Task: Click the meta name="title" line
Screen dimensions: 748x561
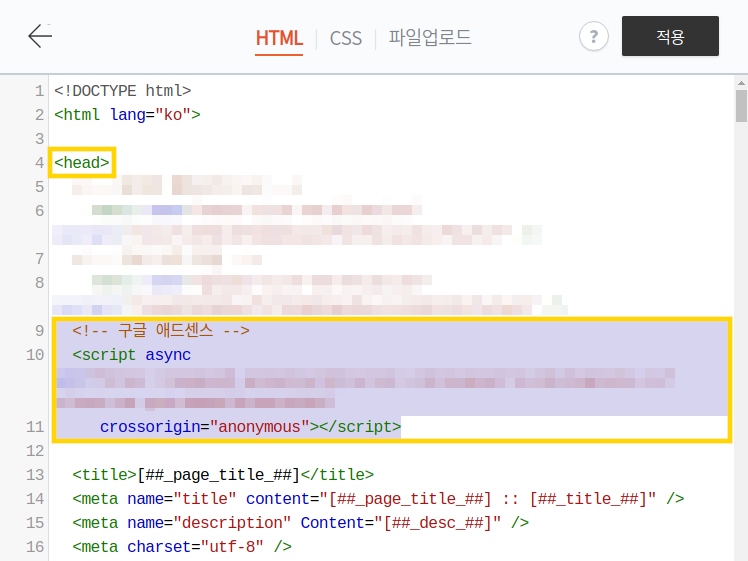Action: pyautogui.click(x=378, y=499)
